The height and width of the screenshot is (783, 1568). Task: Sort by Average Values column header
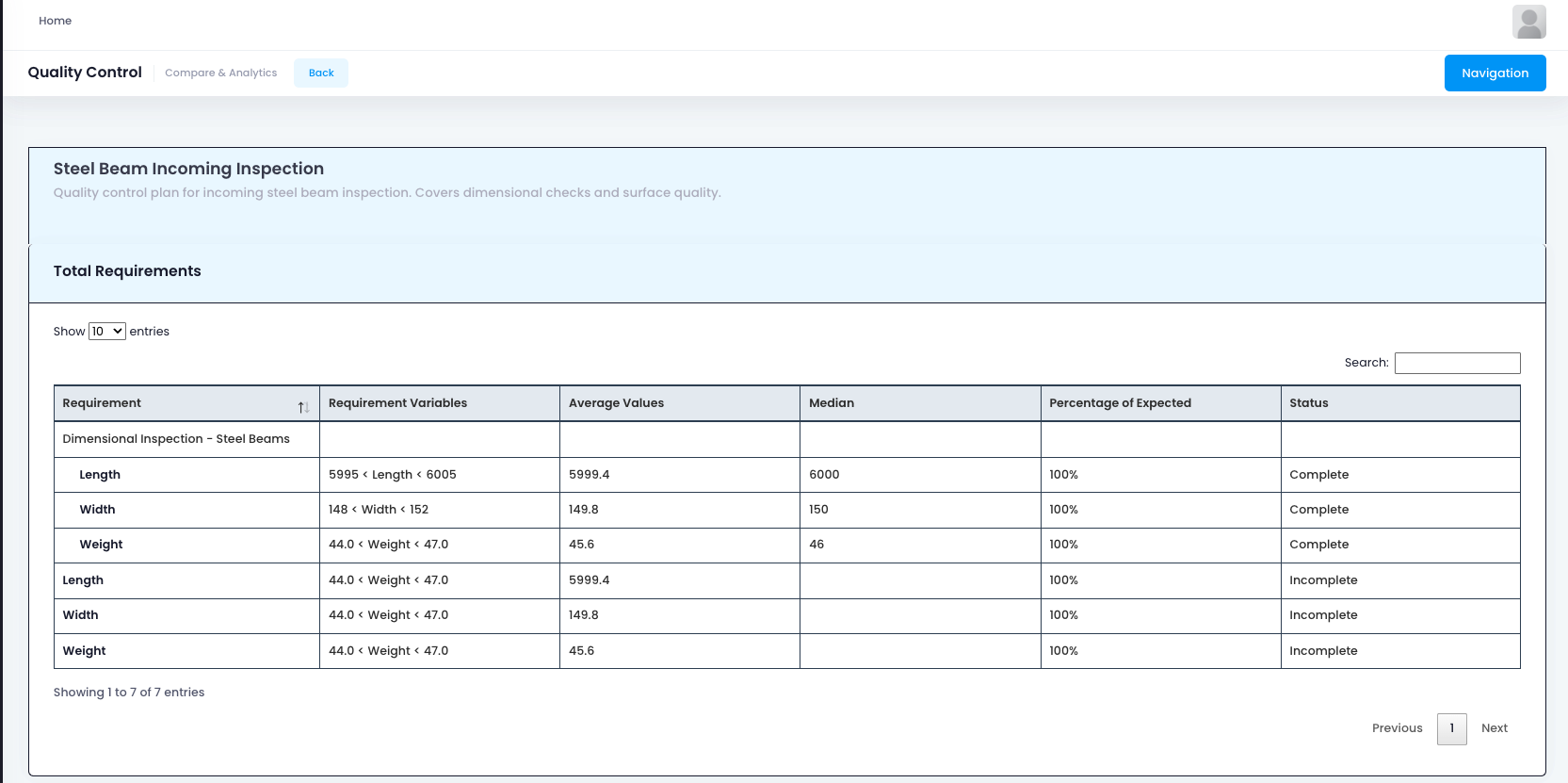click(x=616, y=403)
